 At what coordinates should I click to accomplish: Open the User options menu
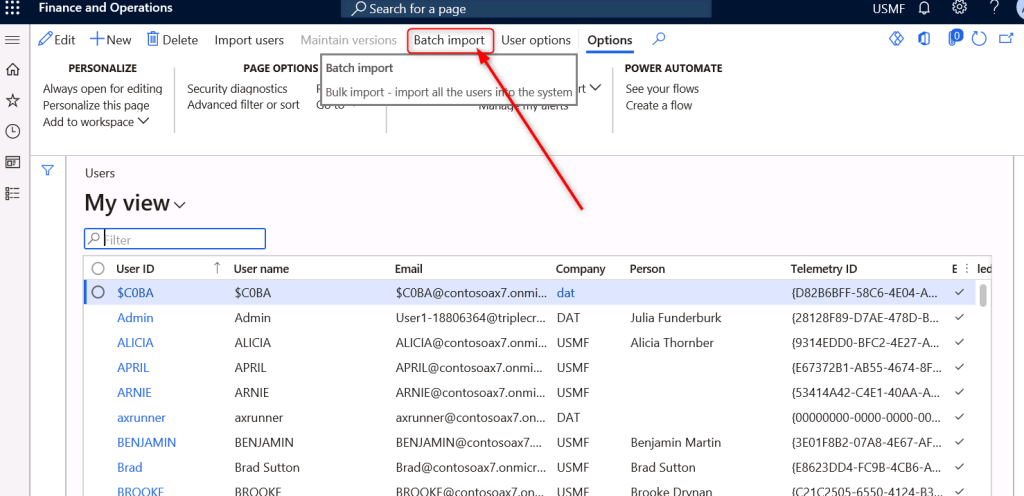[536, 40]
